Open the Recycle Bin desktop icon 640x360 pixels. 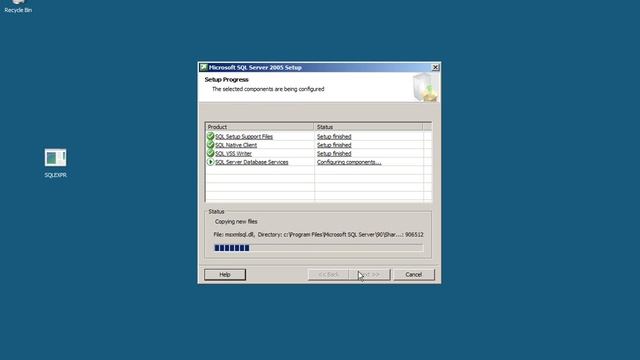click(18, 6)
